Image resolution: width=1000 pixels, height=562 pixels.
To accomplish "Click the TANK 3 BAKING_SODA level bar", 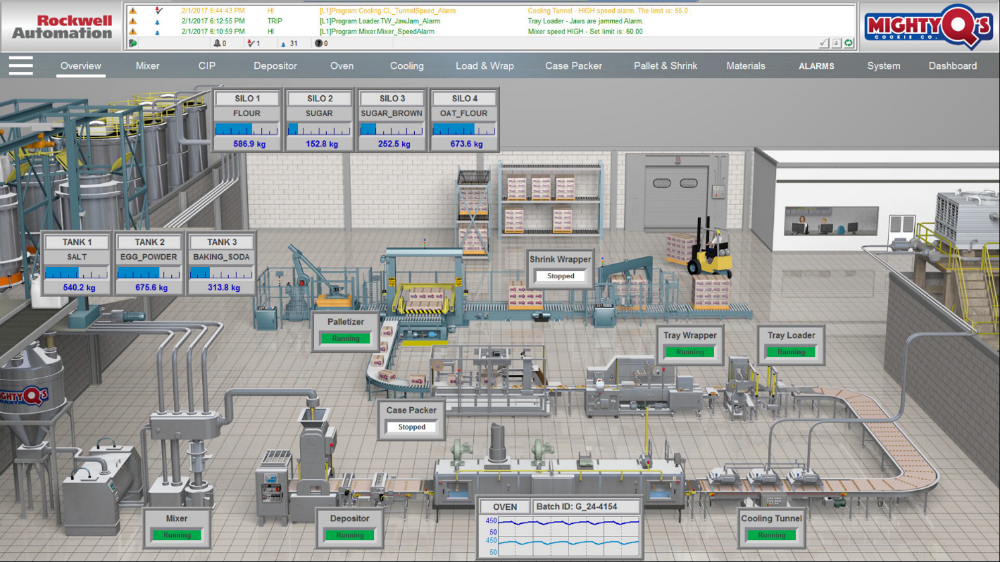I will [222, 273].
